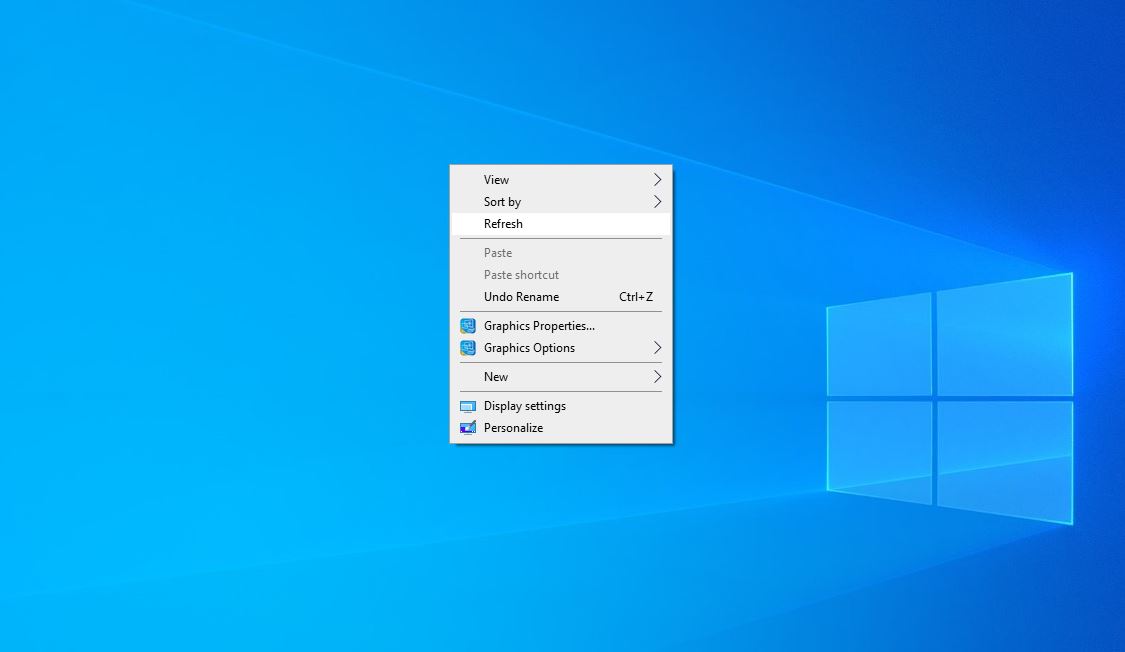Open Display settings
Image resolution: width=1125 pixels, height=652 pixels.
point(561,406)
